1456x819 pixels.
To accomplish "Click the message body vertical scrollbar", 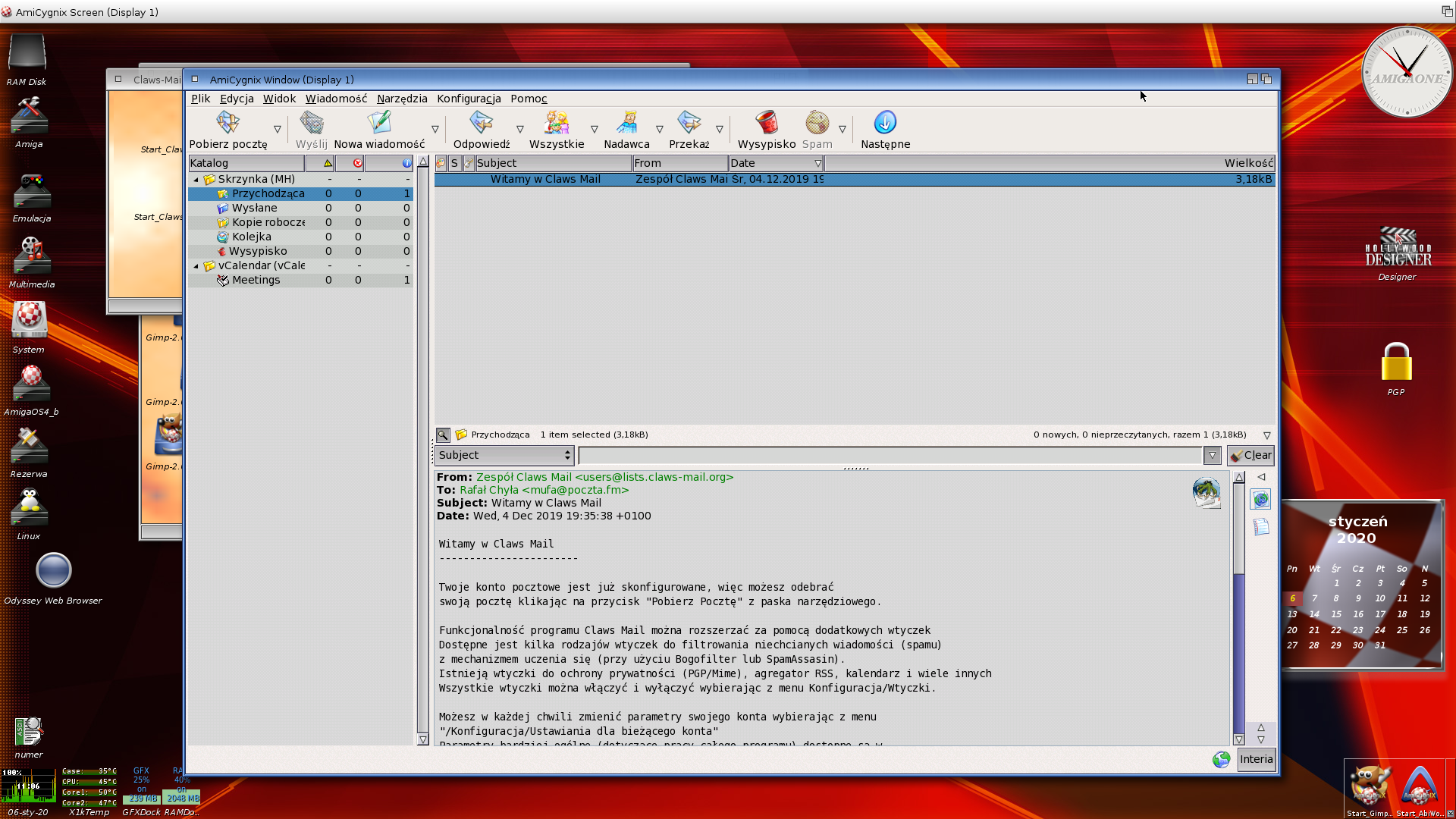I will click(1239, 607).
